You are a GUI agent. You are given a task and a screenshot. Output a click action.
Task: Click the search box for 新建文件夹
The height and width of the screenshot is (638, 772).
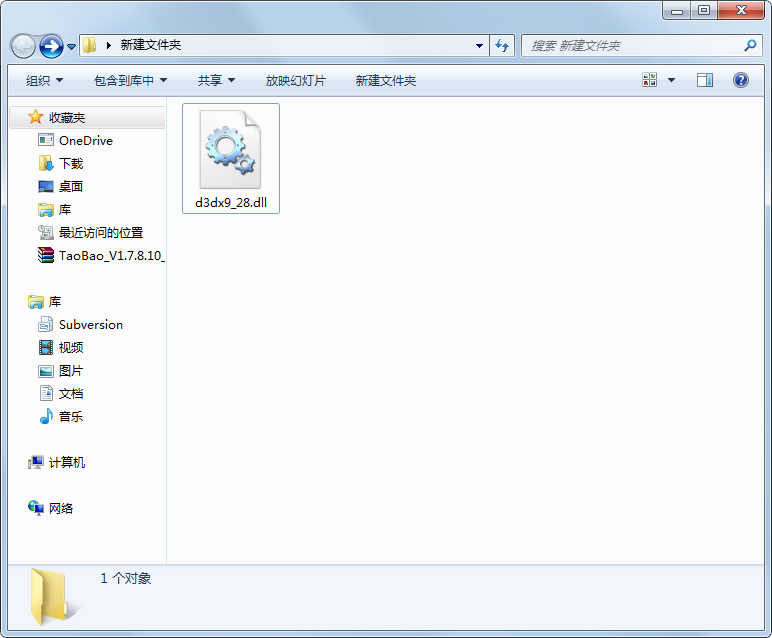[630, 46]
